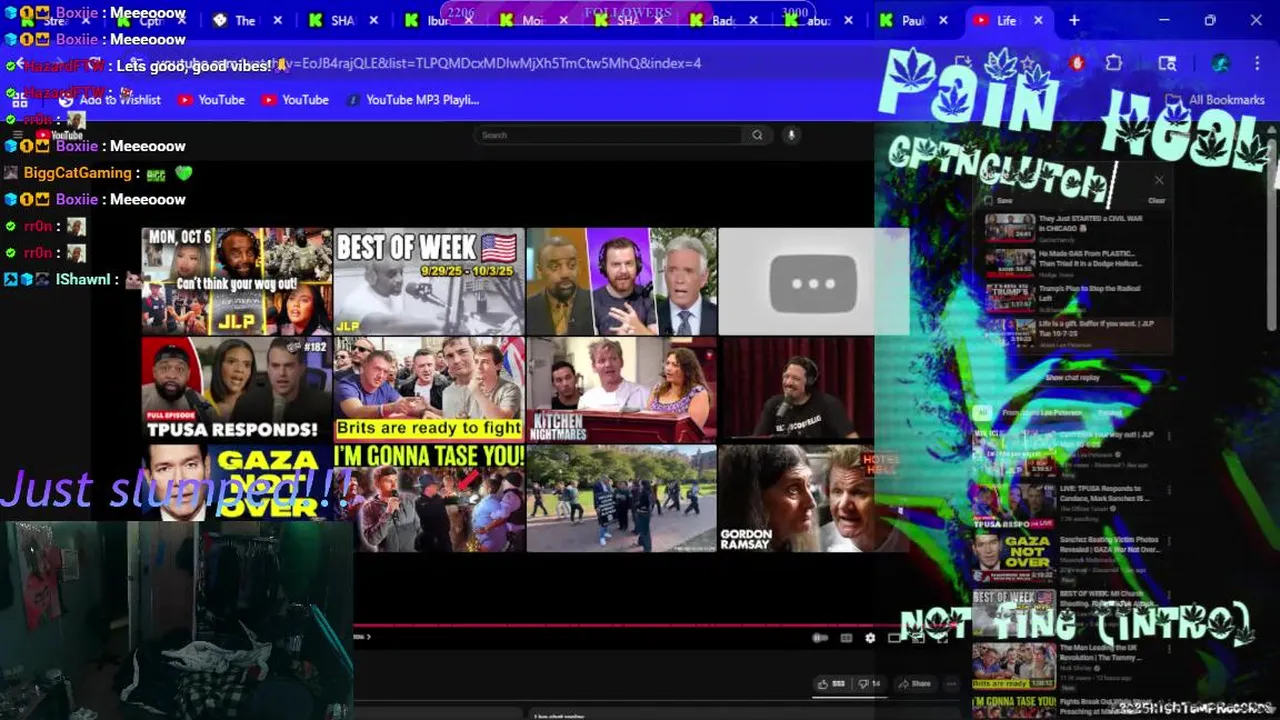Open the YouTube guide hamburger menu
The height and width of the screenshot is (720, 1280).
click(17, 135)
